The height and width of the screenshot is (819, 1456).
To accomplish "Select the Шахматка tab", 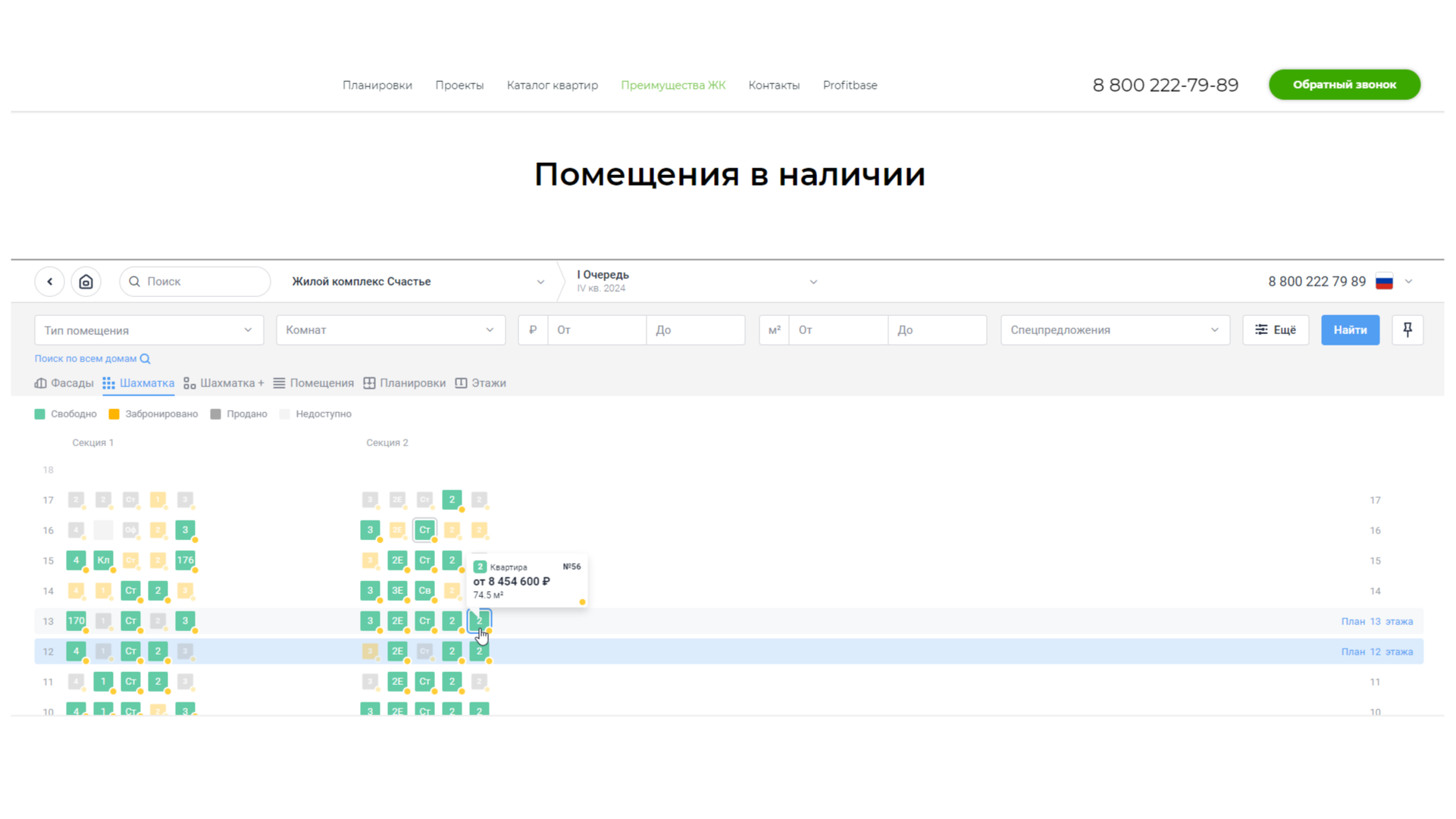I will click(139, 383).
